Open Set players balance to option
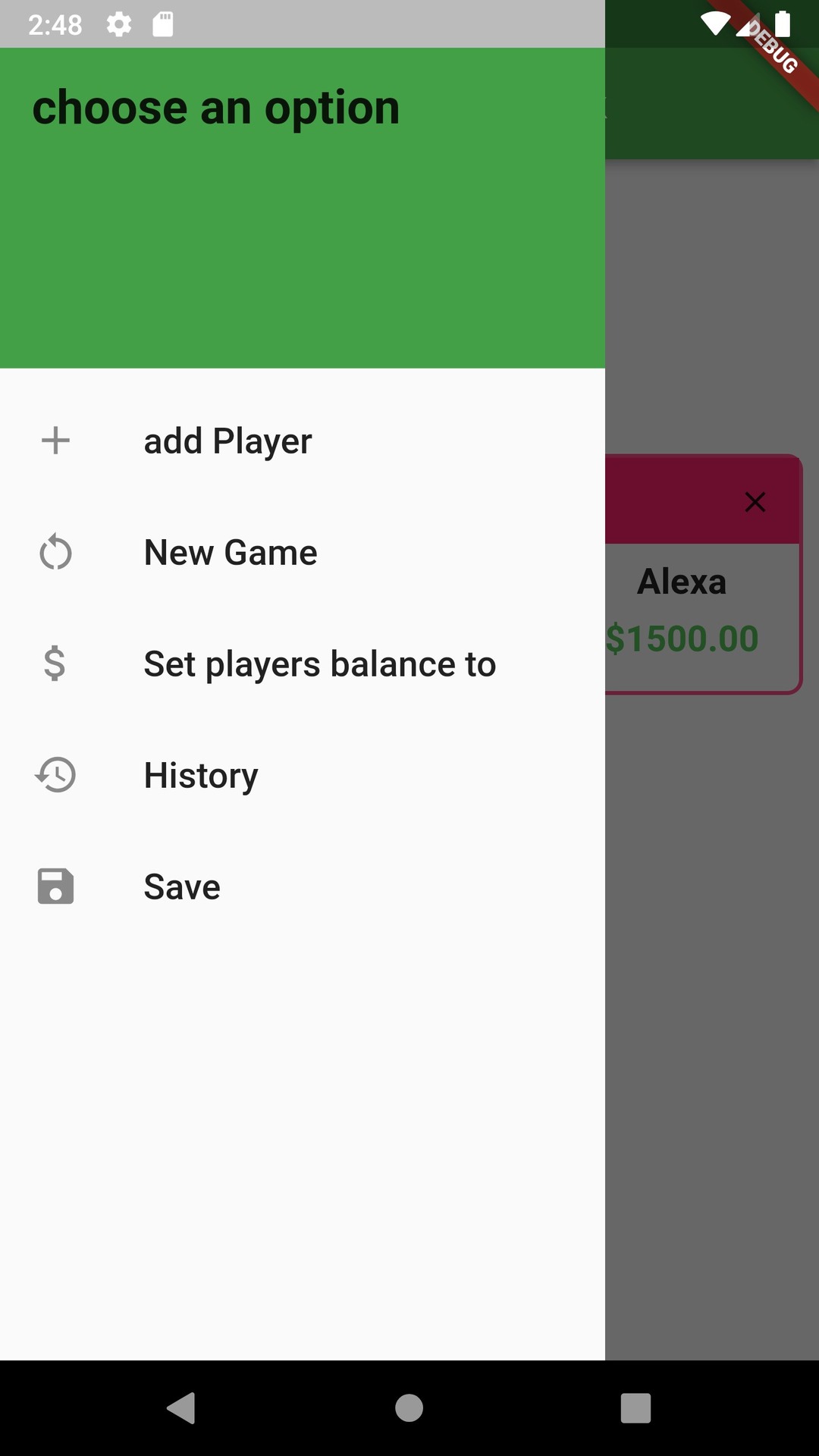 pos(303,664)
